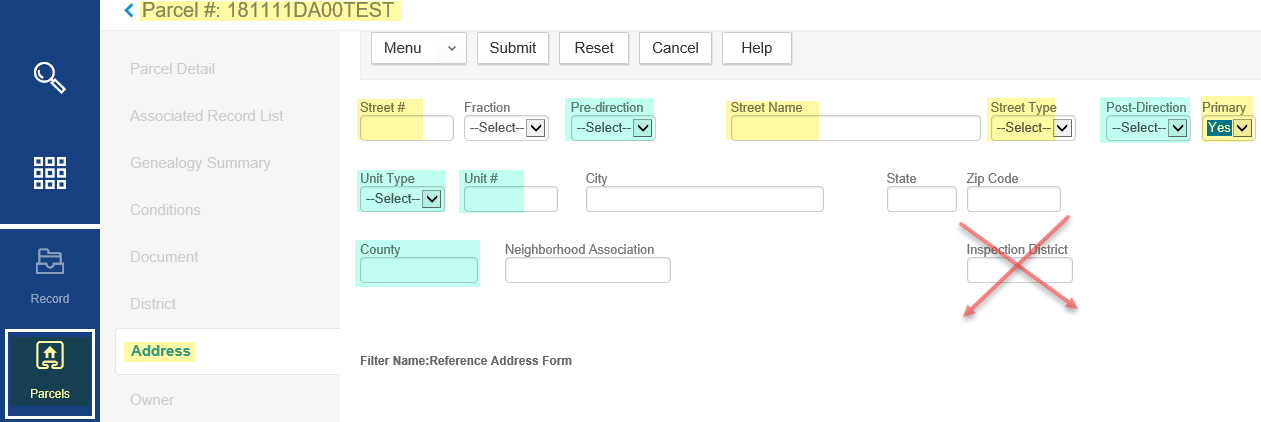1261x422 pixels.
Task: Open the Record sidebar icon
Action: coord(49,272)
